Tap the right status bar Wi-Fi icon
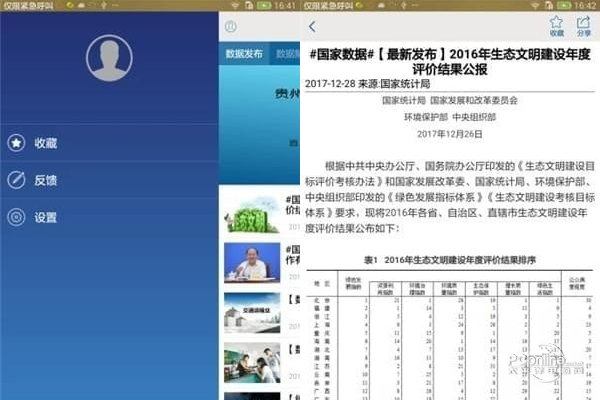This screenshot has height=400, width=600. tap(535, 5)
